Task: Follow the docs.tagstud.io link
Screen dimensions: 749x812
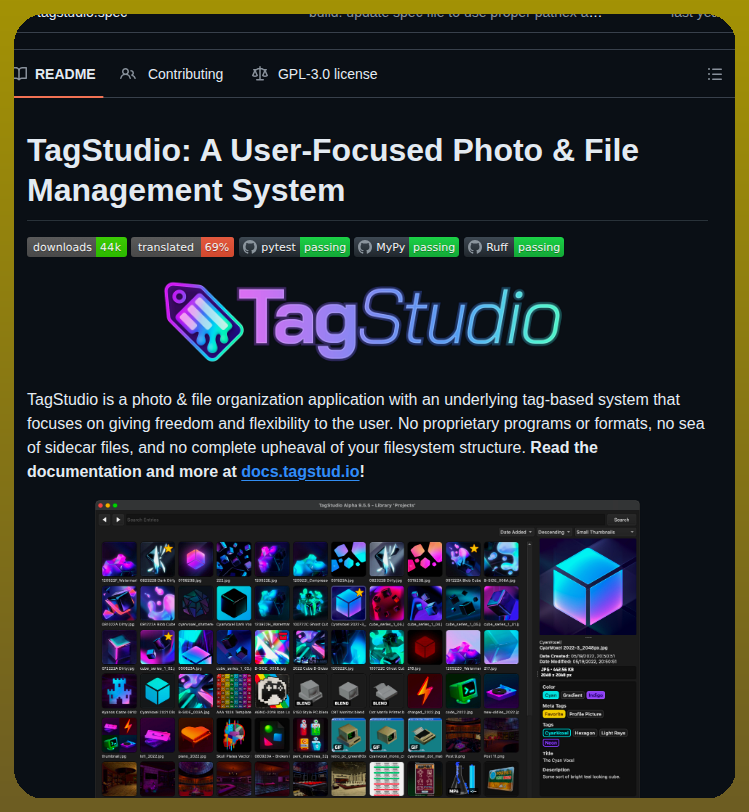Action: (300, 472)
